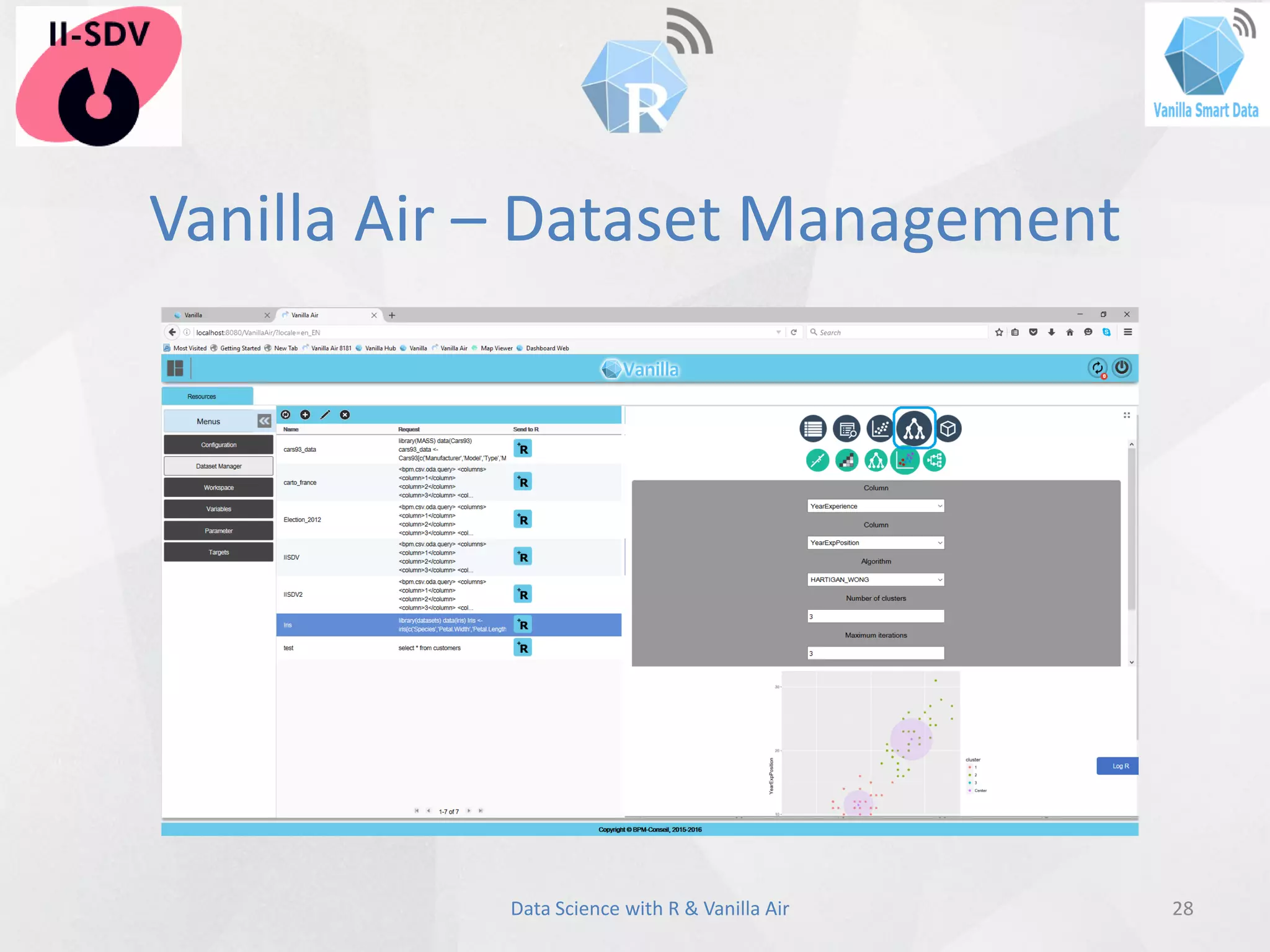Open the data preview search icon
This screenshot has width=1270, height=952.
click(846, 428)
